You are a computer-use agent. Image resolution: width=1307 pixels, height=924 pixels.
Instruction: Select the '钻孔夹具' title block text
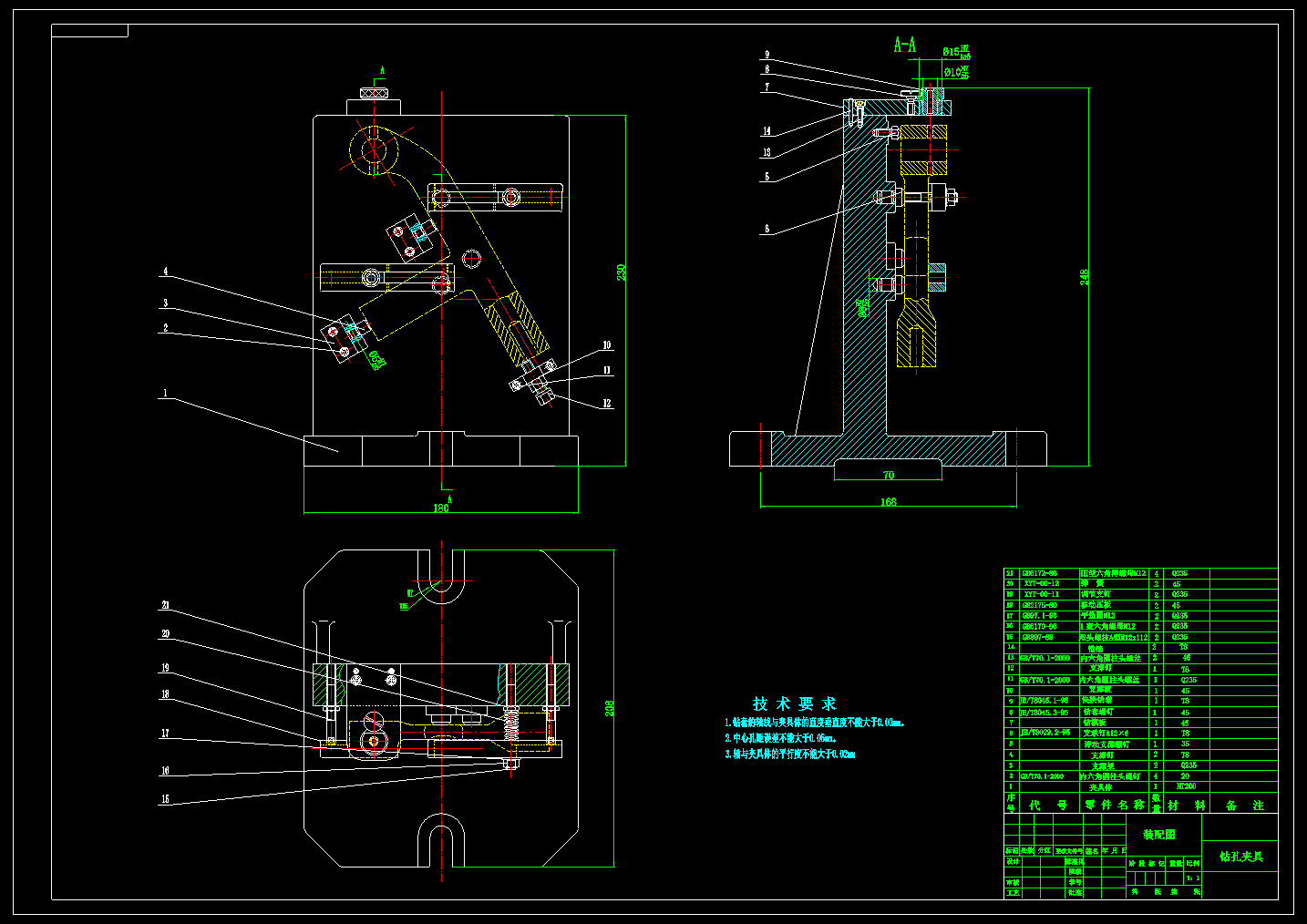click(1240, 857)
